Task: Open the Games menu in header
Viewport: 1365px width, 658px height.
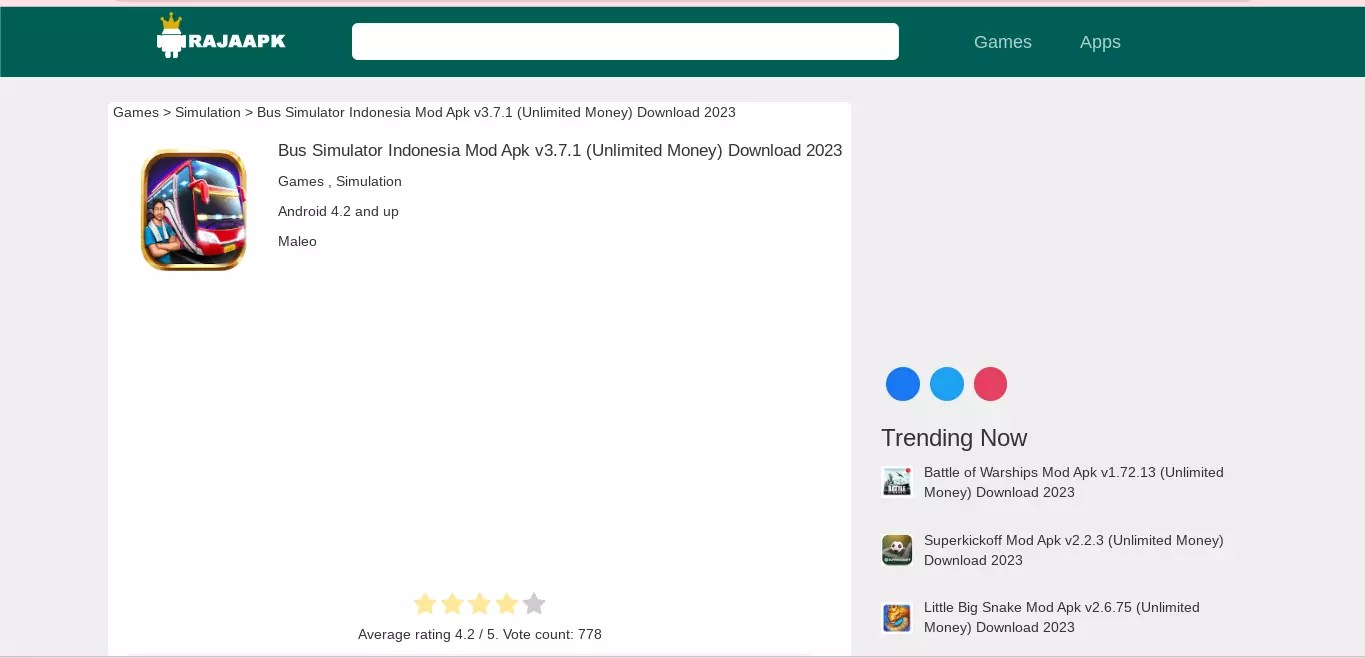Action: pyautogui.click(x=1003, y=42)
